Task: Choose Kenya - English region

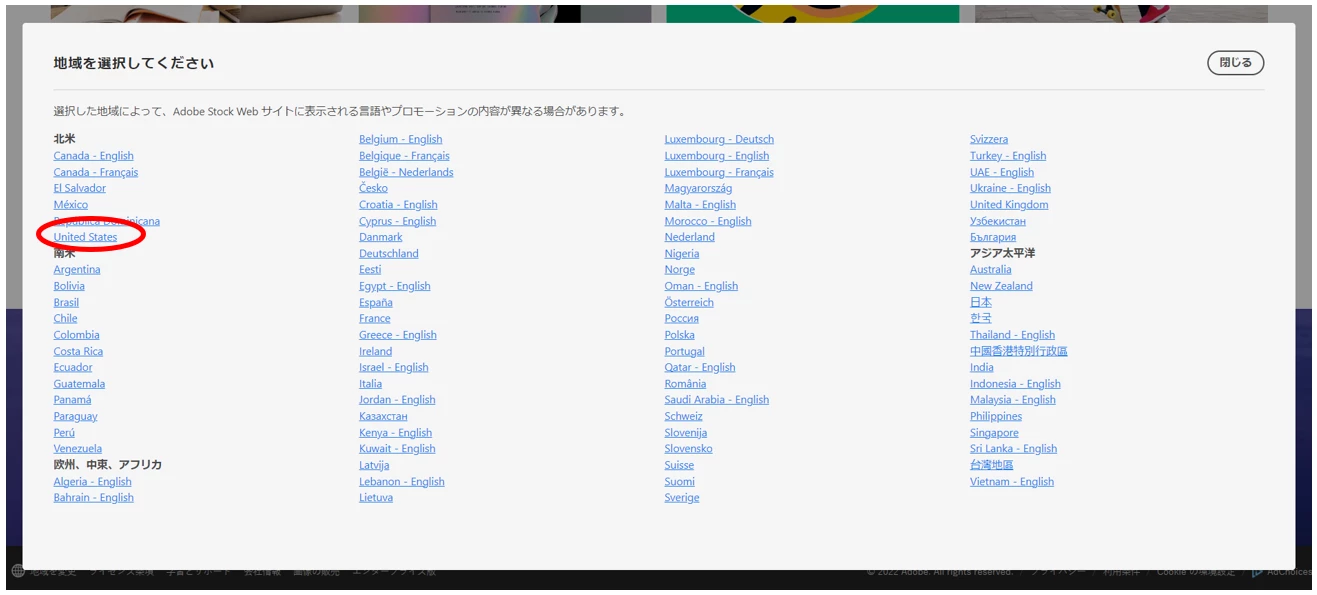Action: coord(395,433)
